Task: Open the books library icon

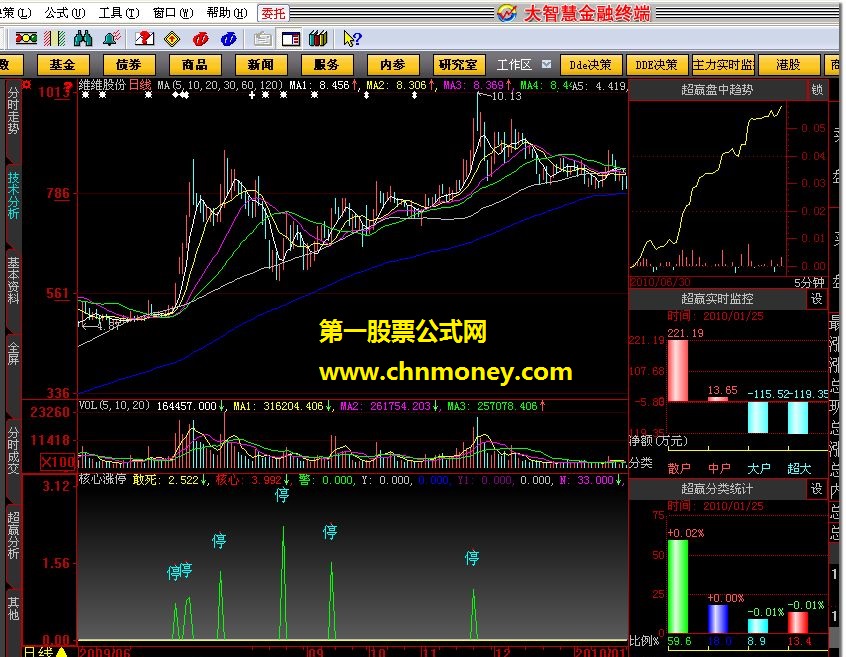Action: (x=318, y=38)
